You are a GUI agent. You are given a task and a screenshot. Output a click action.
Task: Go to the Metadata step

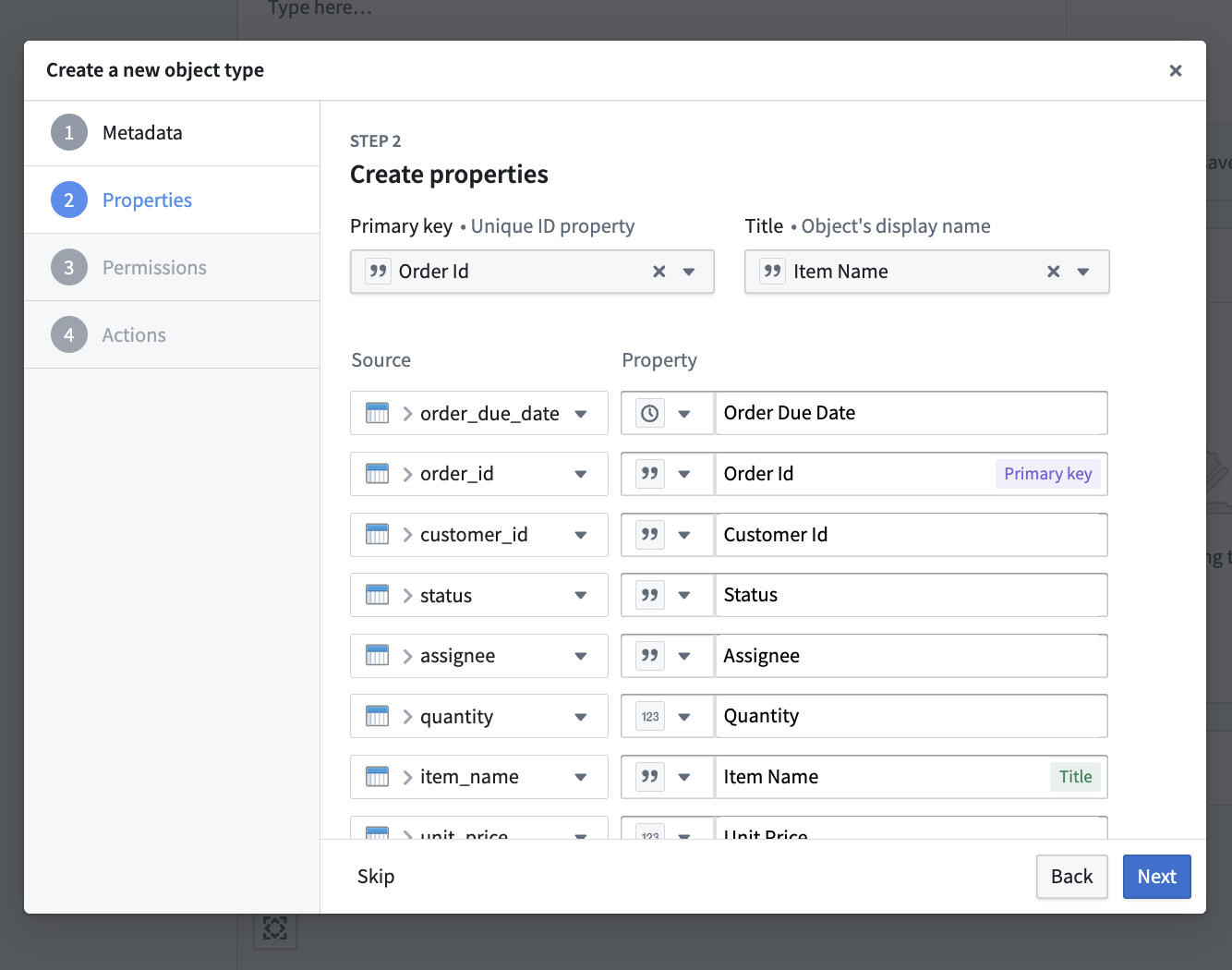(x=142, y=133)
